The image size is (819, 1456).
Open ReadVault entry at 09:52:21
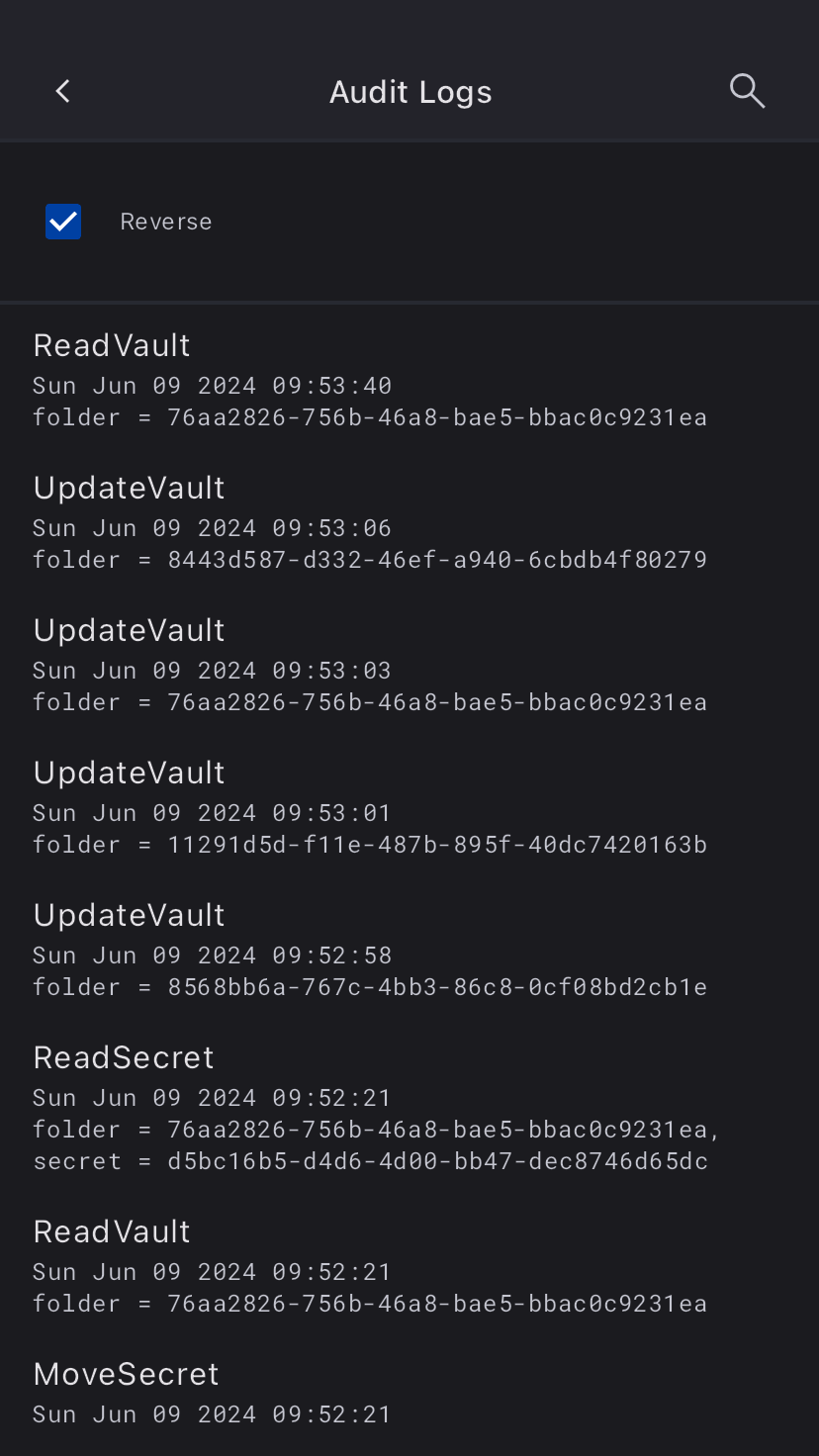tap(409, 1266)
